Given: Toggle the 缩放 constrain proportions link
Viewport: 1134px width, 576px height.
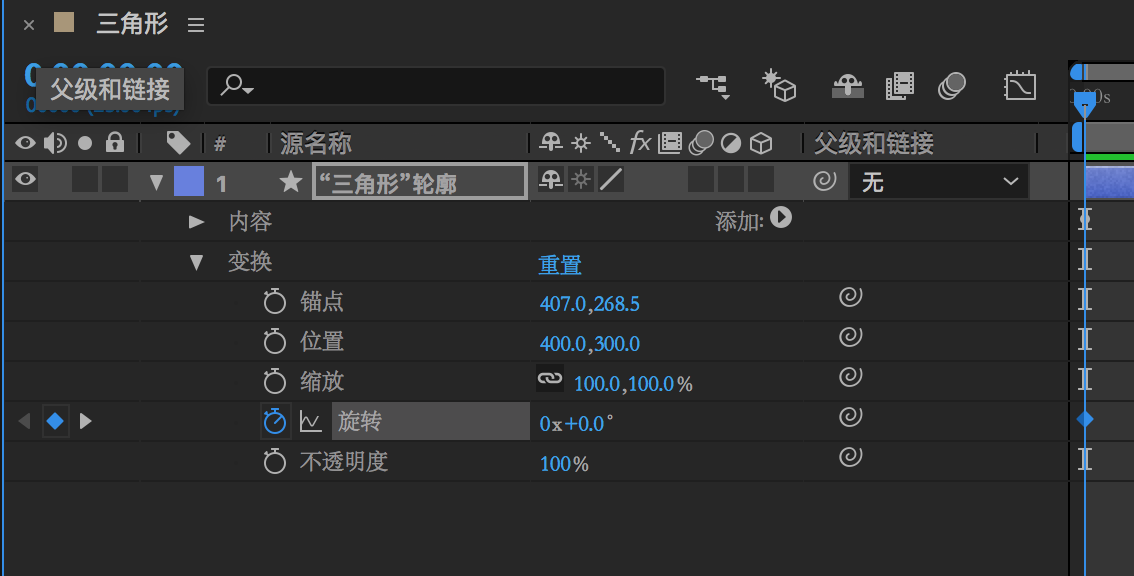Looking at the screenshot, I should [x=550, y=378].
